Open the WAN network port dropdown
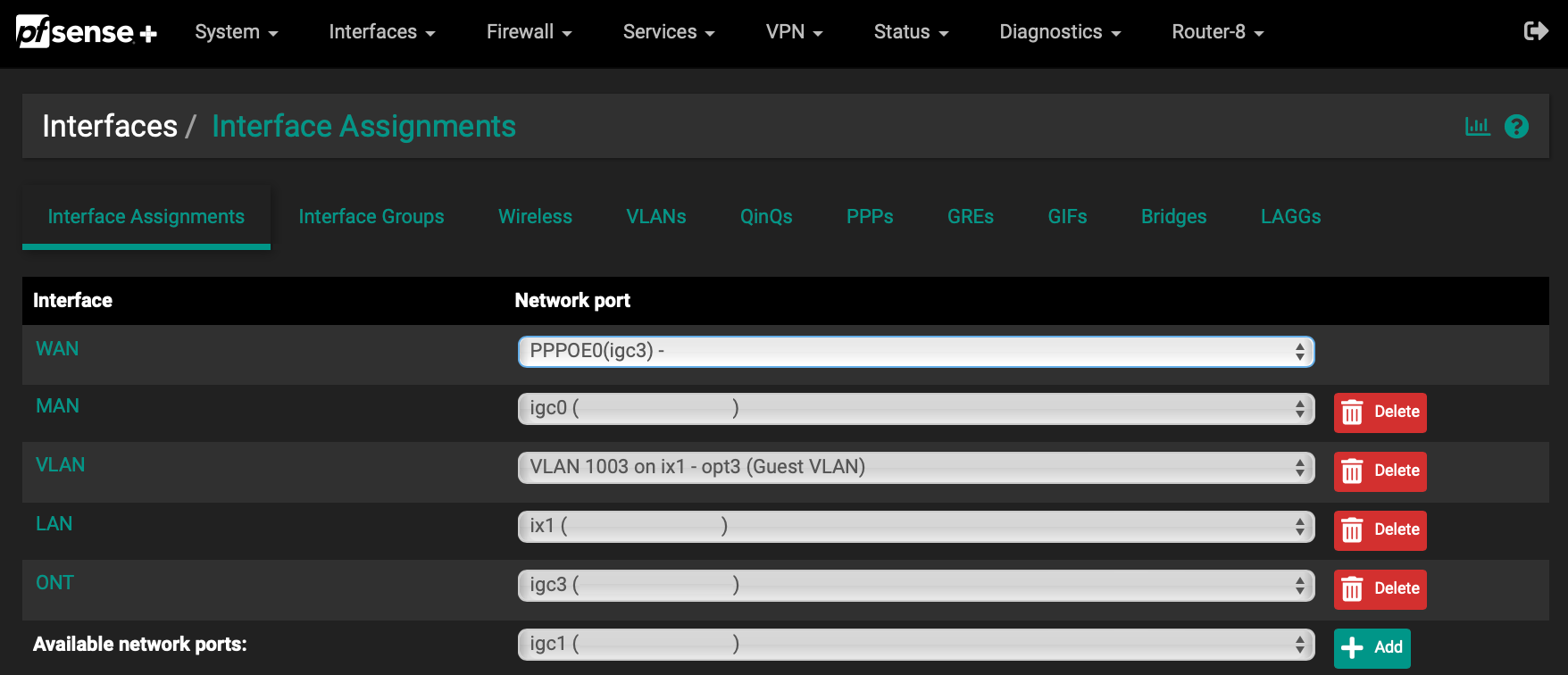The image size is (1568, 675). [x=916, y=352]
